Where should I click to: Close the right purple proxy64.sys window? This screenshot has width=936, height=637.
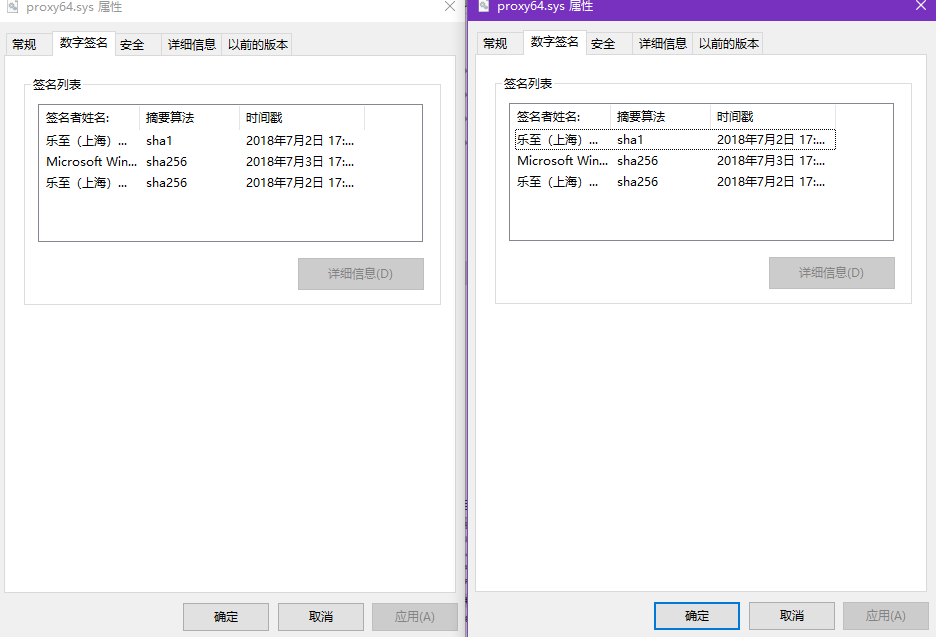[x=921, y=5]
